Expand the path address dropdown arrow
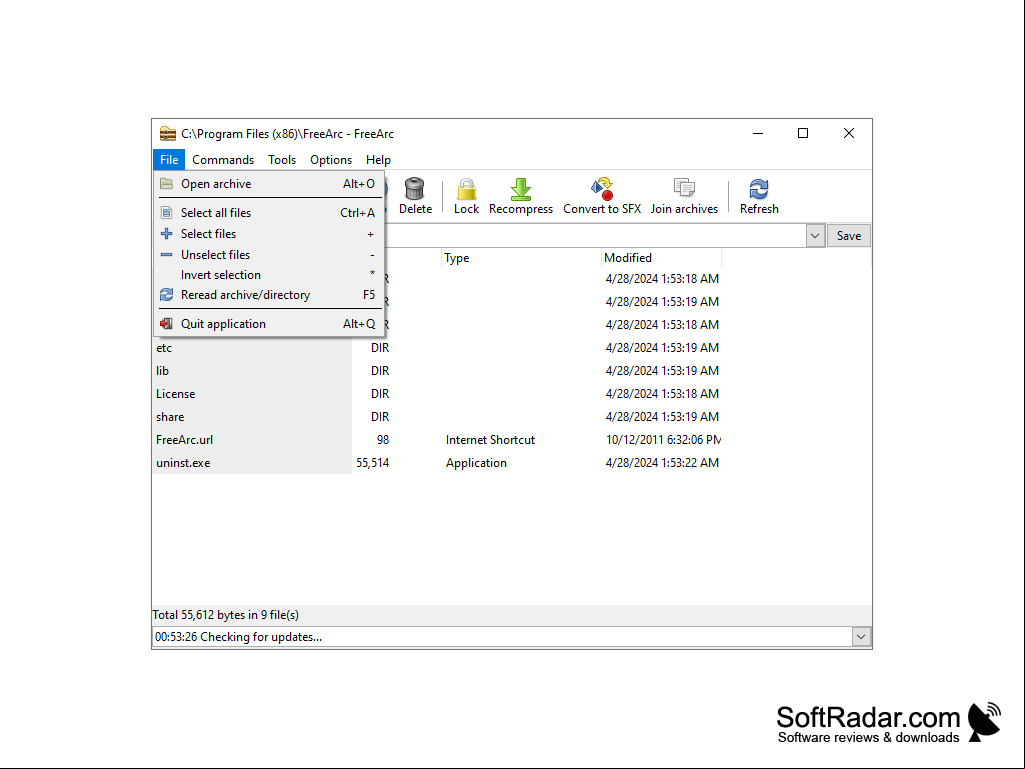This screenshot has width=1025, height=769. (x=815, y=235)
